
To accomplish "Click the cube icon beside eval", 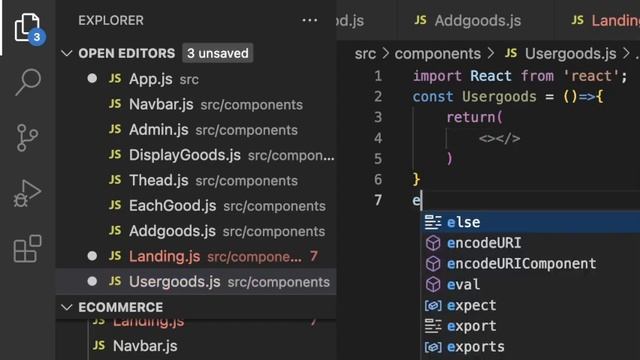I will coord(433,284).
